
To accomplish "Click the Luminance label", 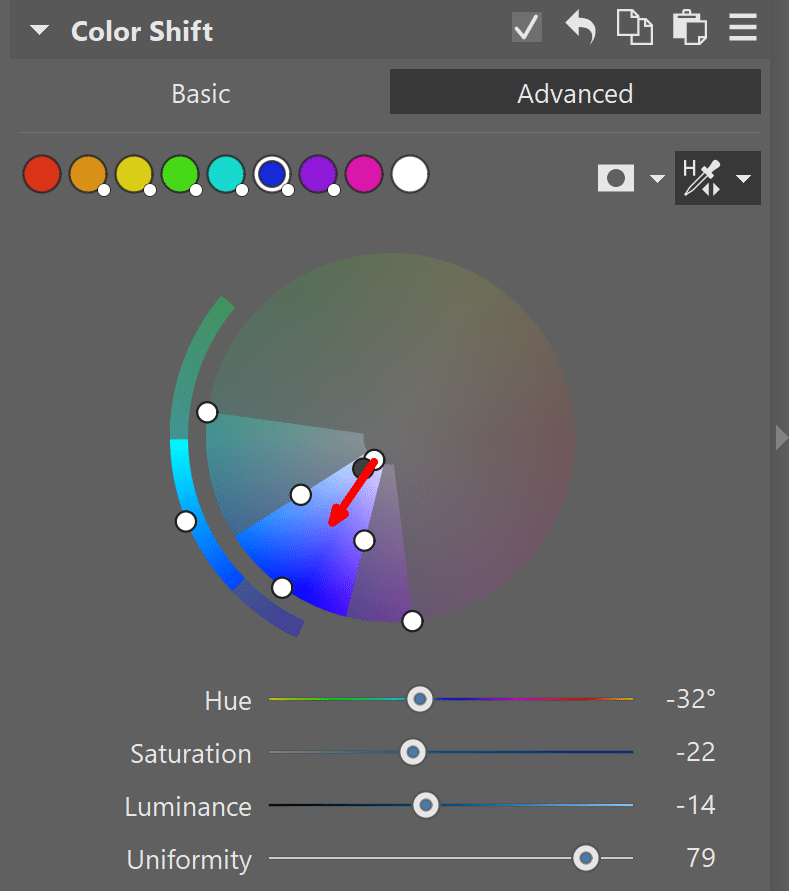I will [x=188, y=807].
